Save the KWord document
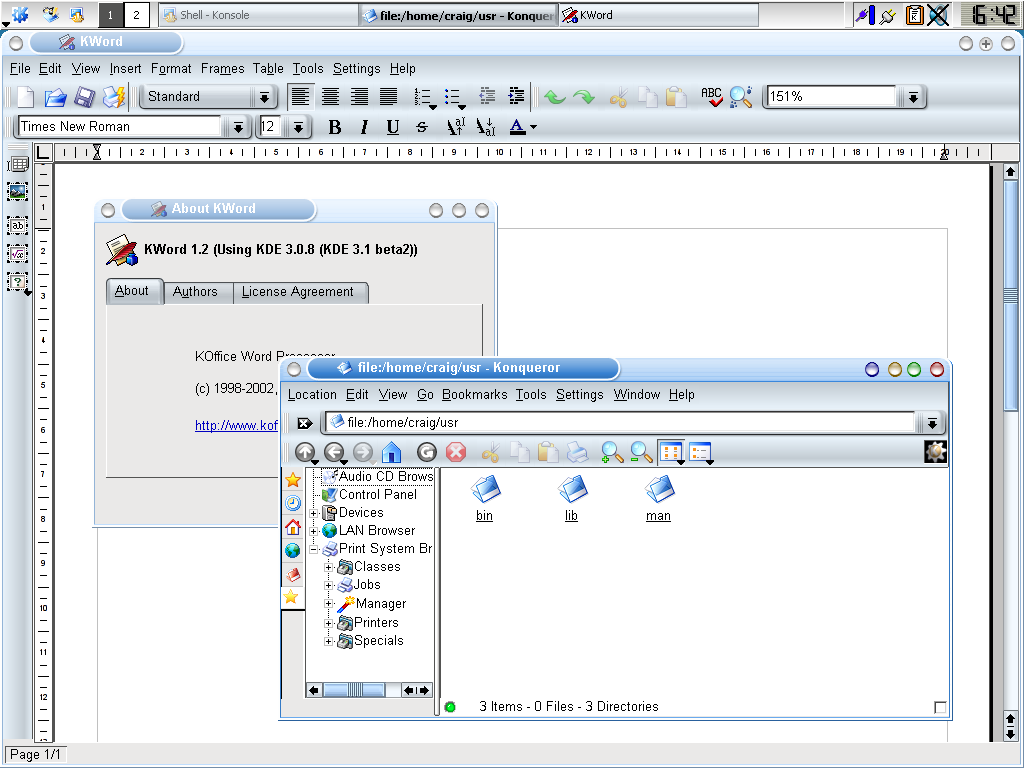This screenshot has width=1024, height=768. [x=84, y=97]
